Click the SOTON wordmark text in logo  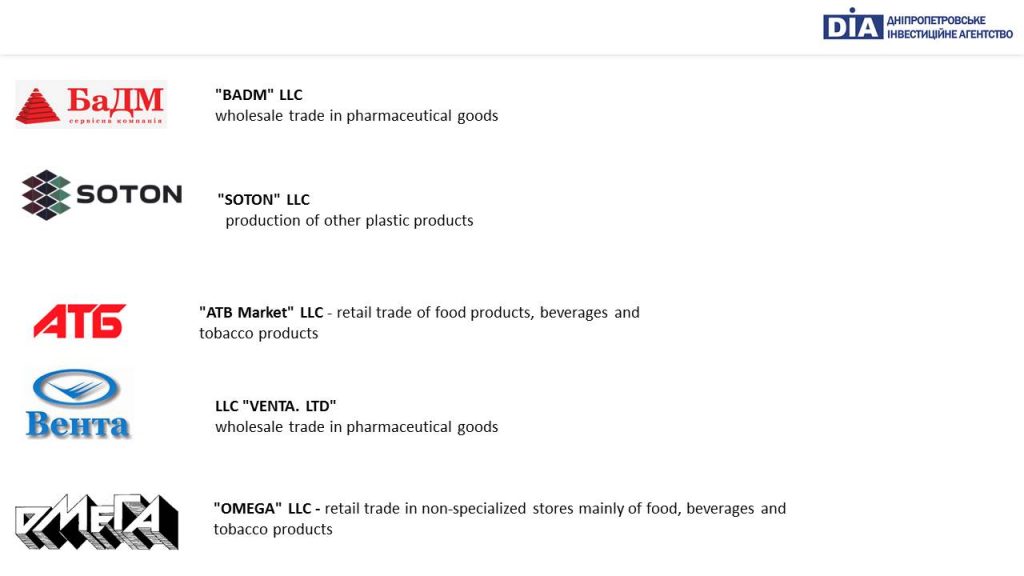tap(129, 194)
